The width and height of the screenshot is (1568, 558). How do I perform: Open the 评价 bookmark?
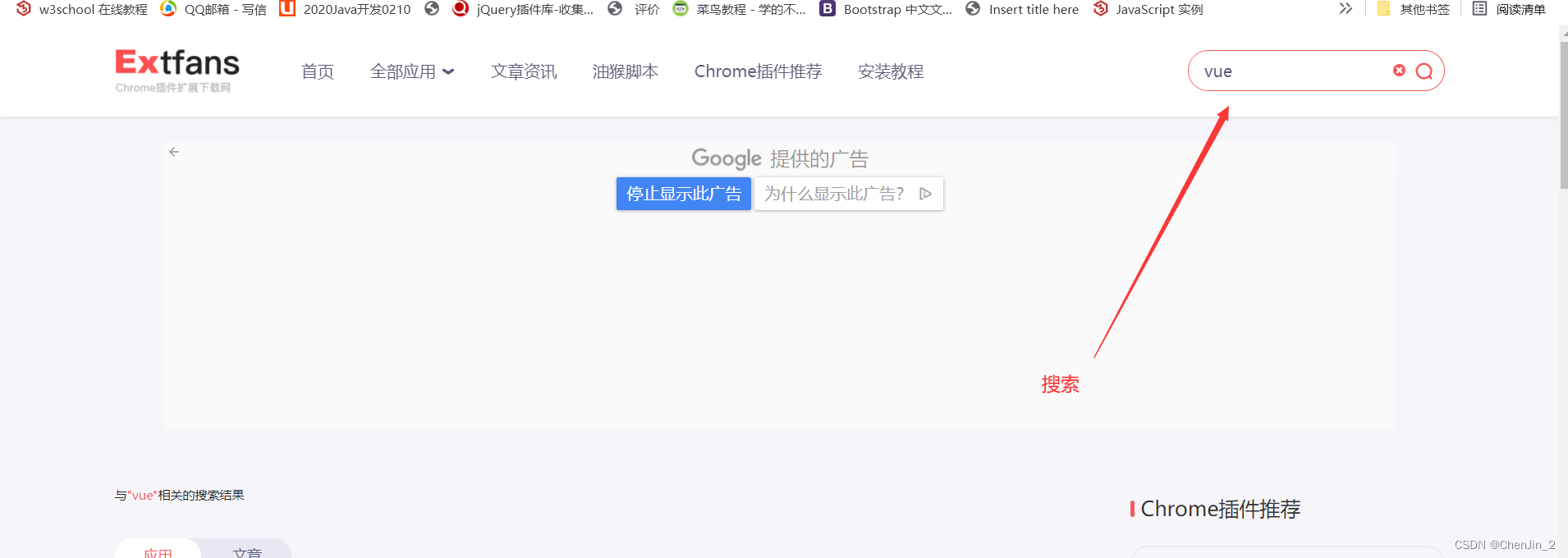point(634,9)
